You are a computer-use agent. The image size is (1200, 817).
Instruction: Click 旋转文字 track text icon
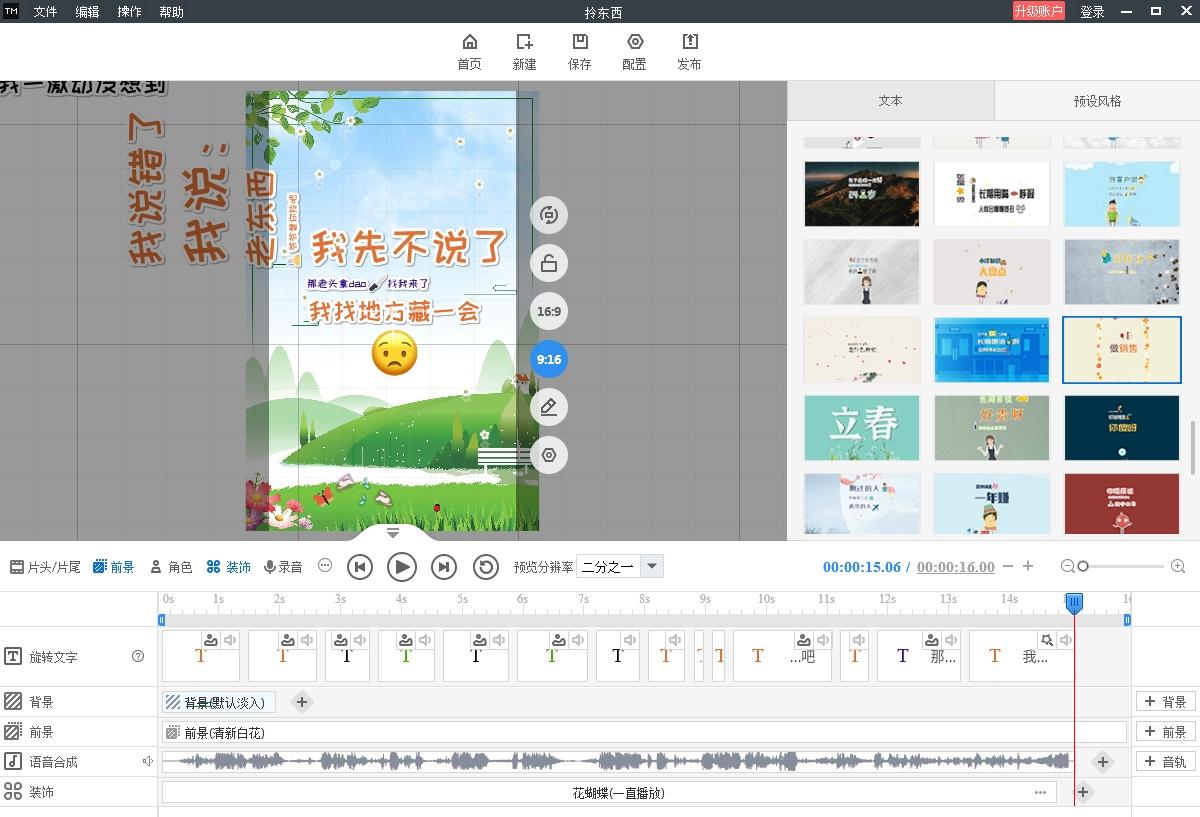13,657
